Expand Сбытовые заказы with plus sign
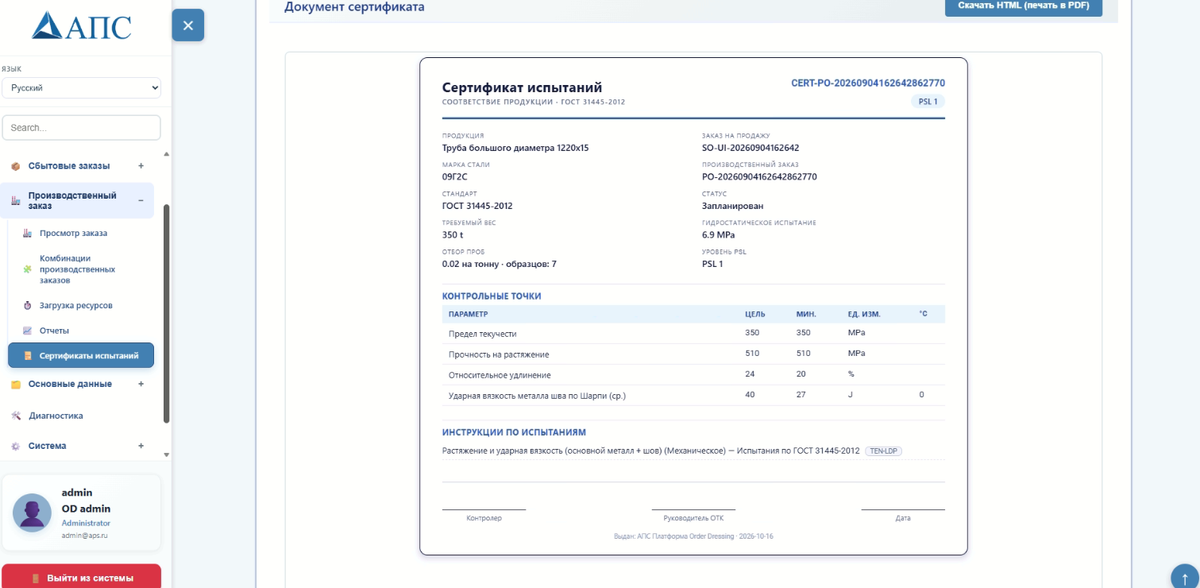The height and width of the screenshot is (588, 1200). coord(141,166)
